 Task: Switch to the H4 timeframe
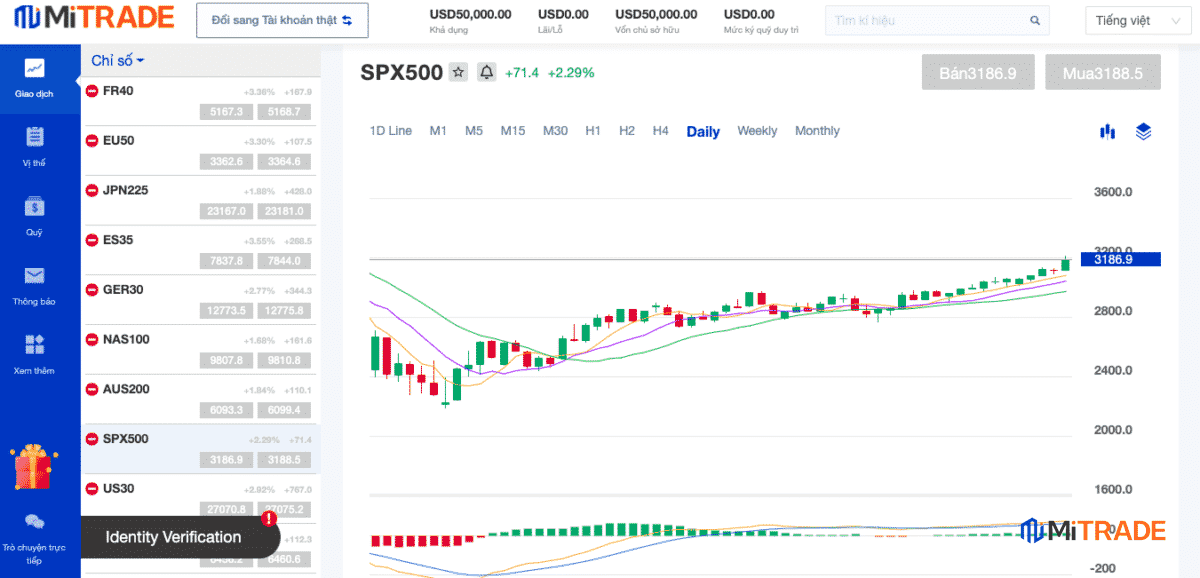[x=660, y=131]
